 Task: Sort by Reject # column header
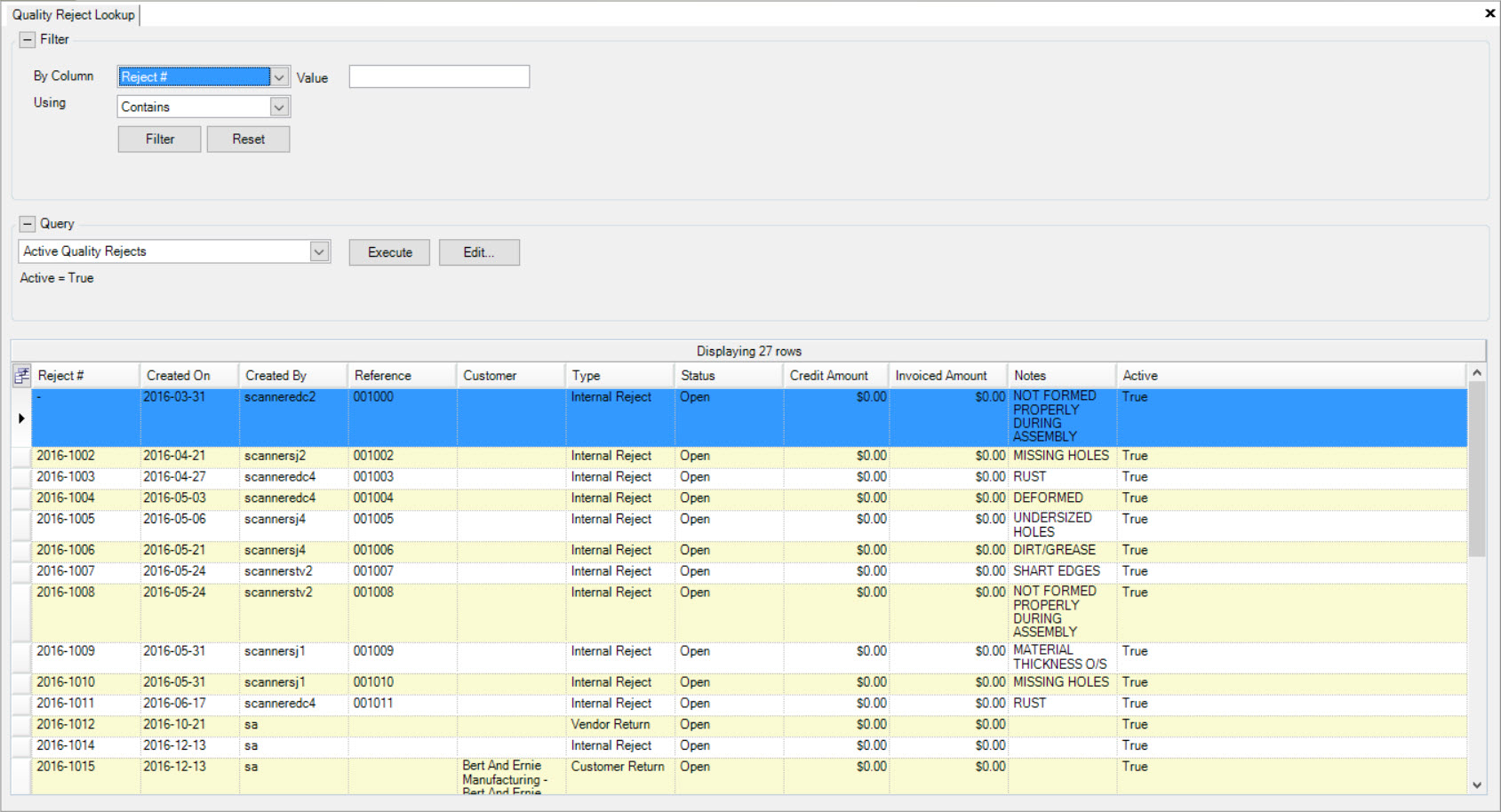[x=85, y=375]
